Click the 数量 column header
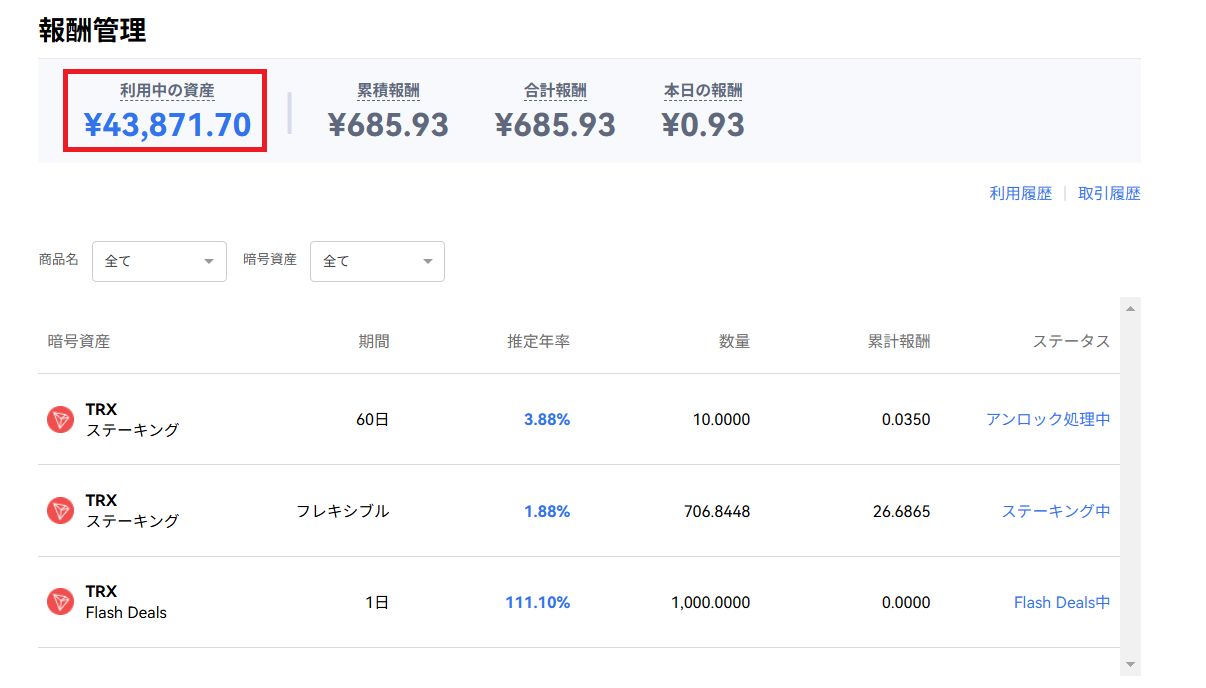 pyautogui.click(x=734, y=342)
